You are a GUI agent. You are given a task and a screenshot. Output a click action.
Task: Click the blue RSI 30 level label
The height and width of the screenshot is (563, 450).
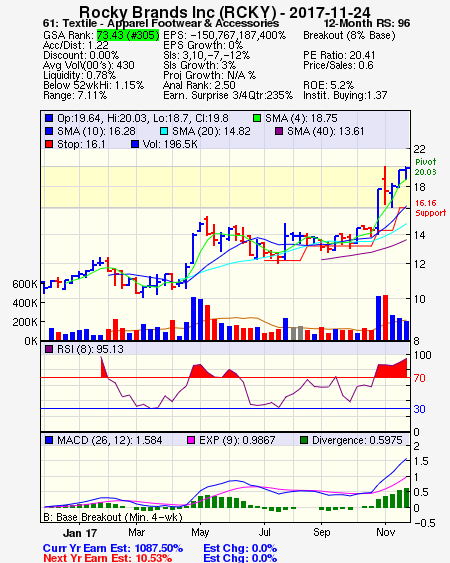coord(419,409)
